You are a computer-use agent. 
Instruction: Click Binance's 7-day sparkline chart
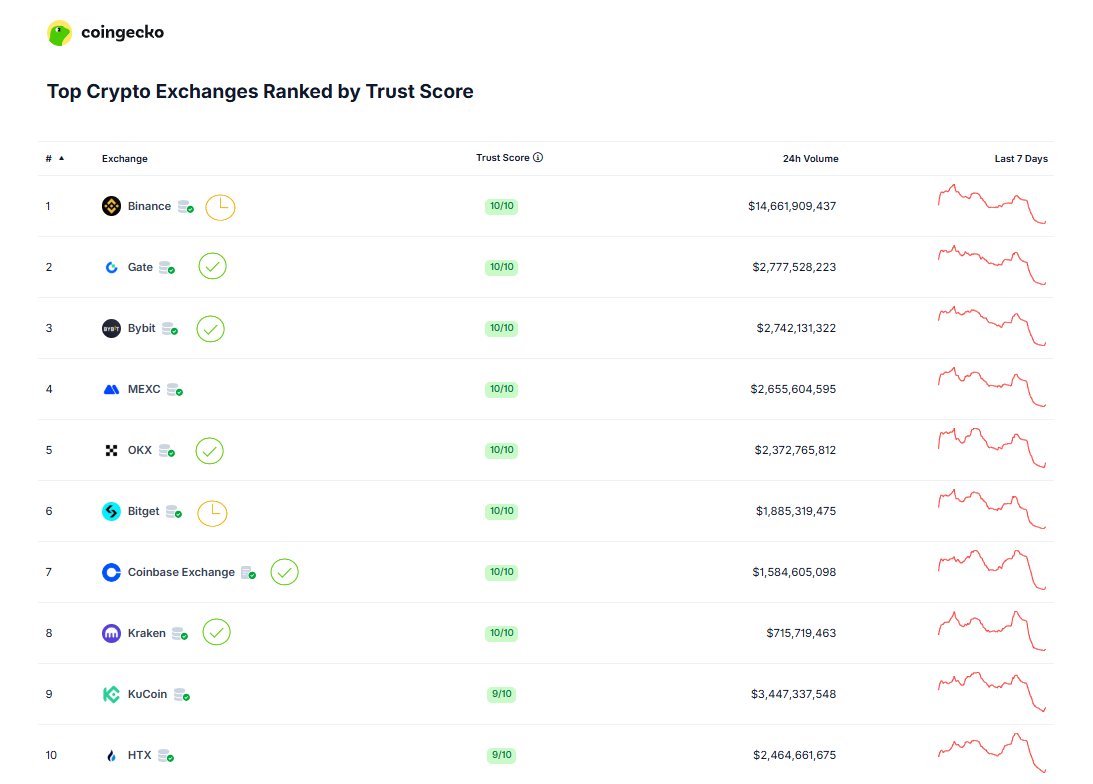992,204
